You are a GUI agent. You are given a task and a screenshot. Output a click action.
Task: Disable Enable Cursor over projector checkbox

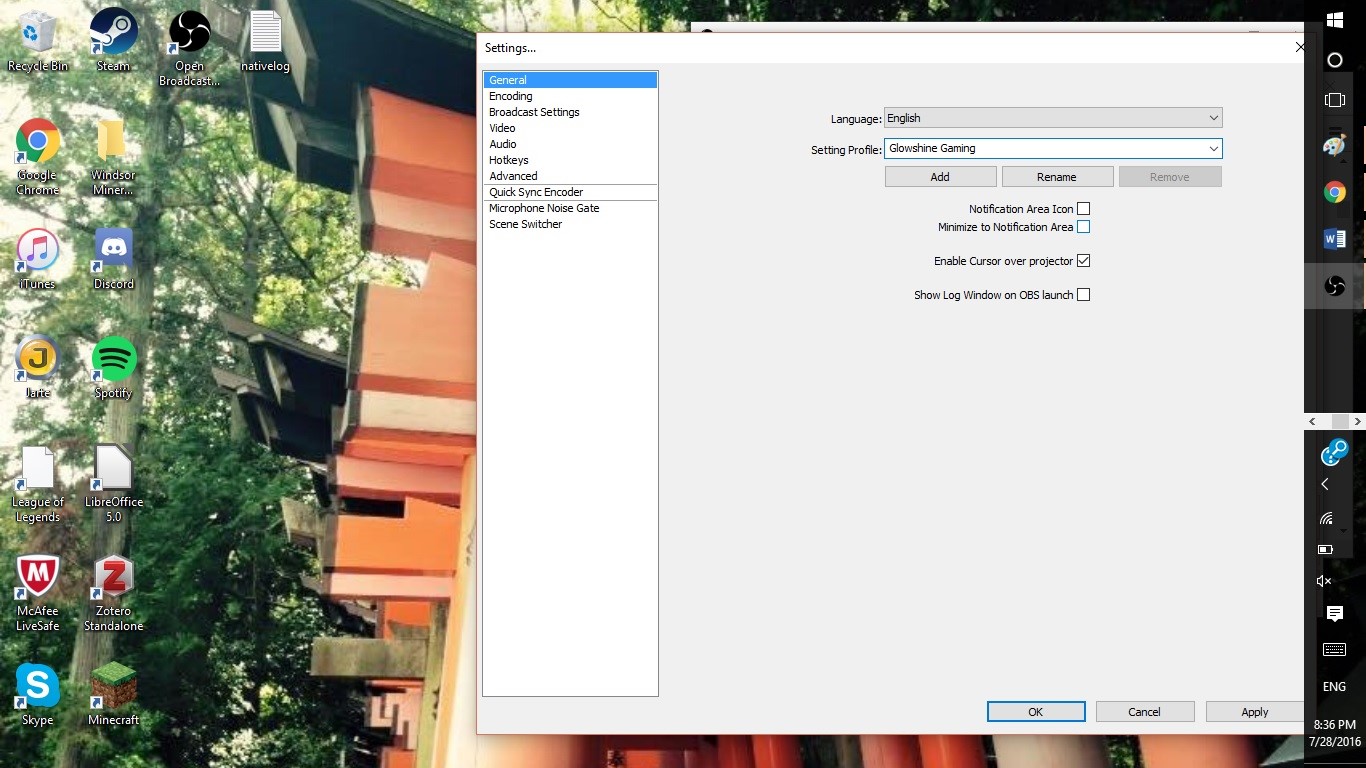click(1083, 261)
